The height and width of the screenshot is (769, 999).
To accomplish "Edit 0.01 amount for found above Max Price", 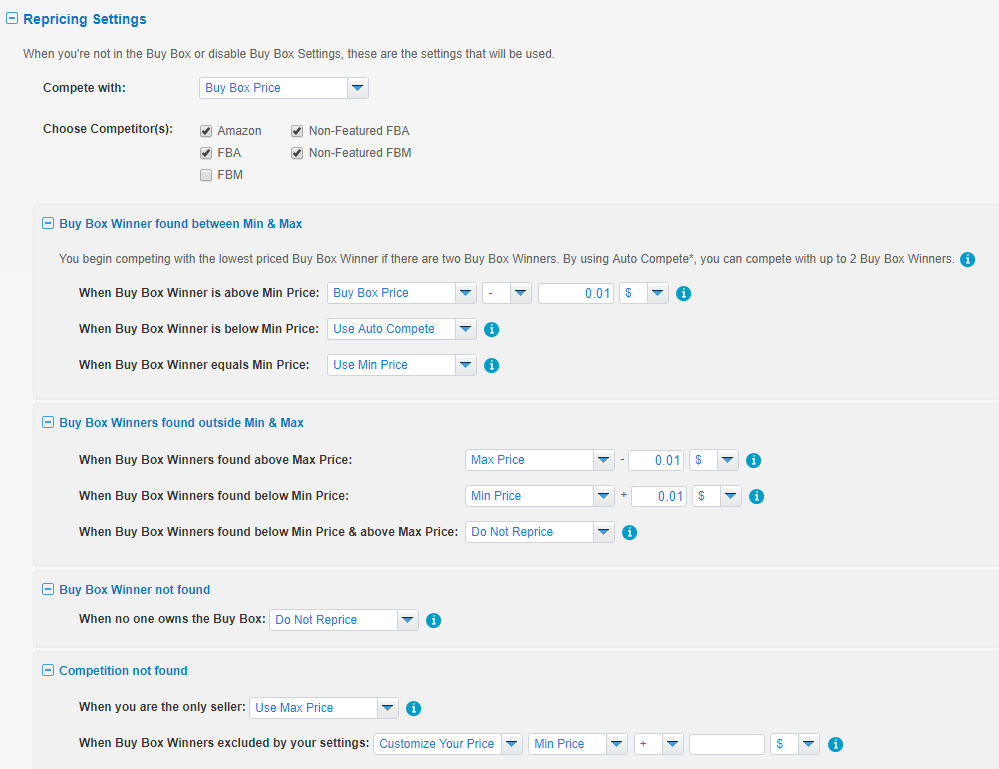I will pos(656,460).
